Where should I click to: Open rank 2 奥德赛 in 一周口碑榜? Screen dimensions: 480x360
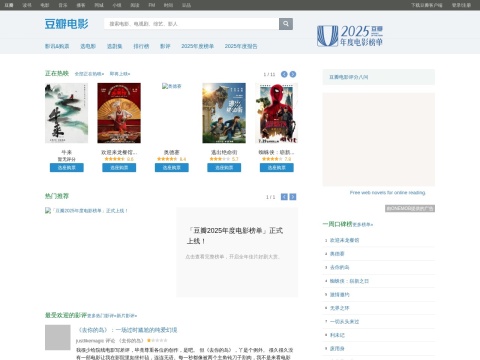click(x=337, y=254)
